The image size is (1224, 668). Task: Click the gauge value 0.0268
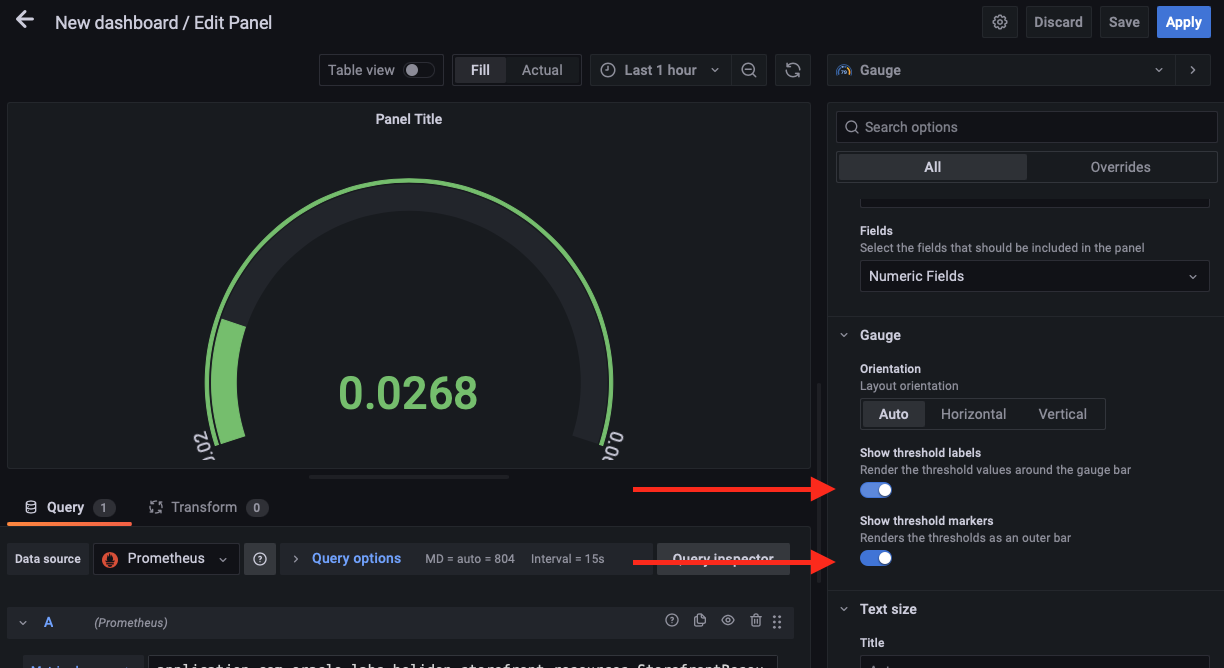(x=408, y=393)
